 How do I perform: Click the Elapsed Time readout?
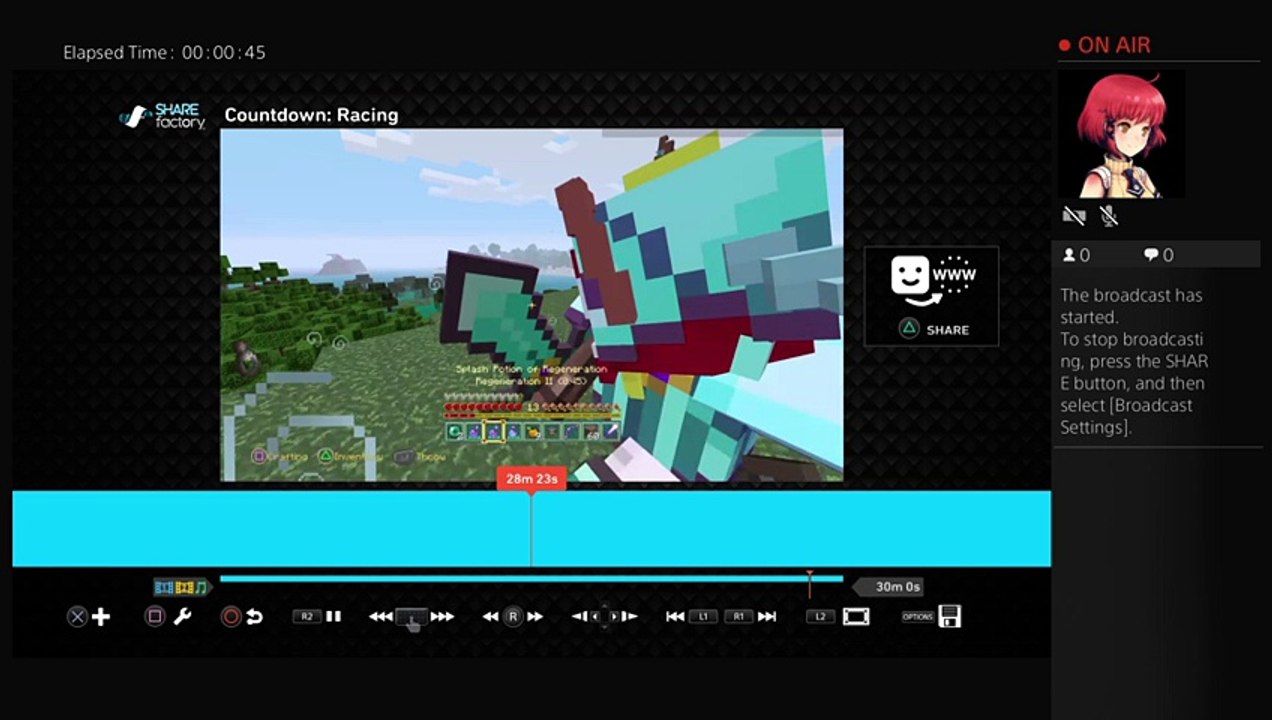click(x=164, y=52)
